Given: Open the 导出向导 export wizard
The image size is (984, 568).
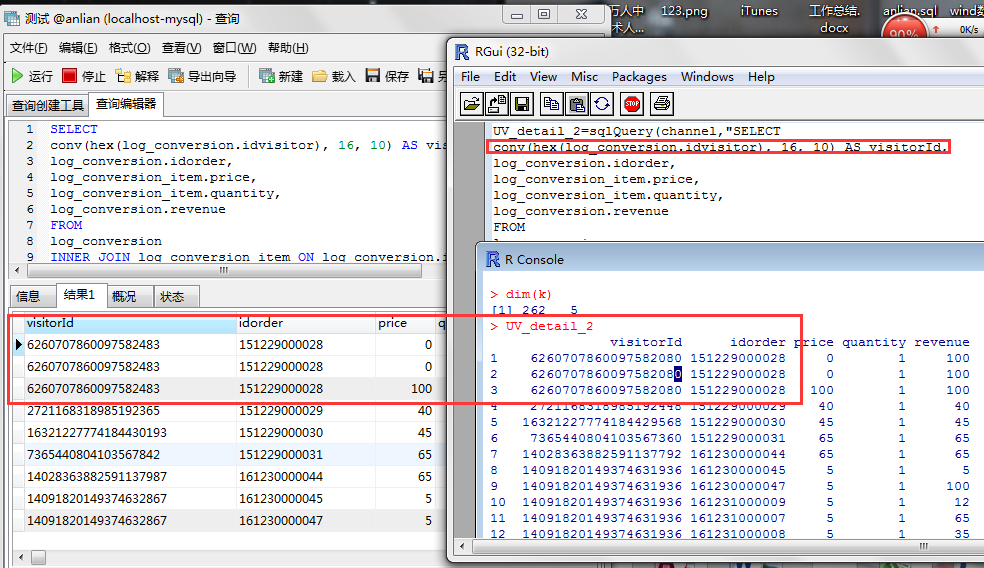Looking at the screenshot, I should [203, 76].
